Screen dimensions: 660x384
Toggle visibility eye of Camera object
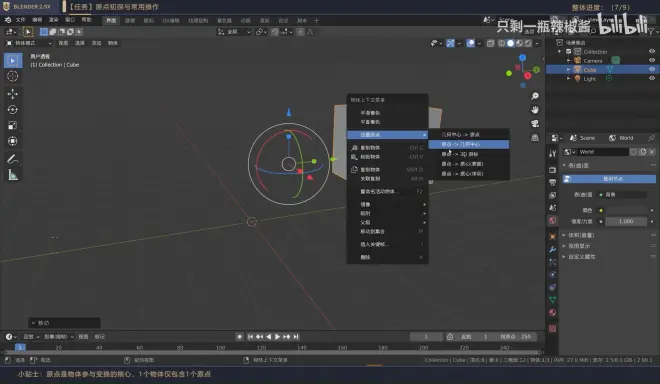pyautogui.click(x=652, y=60)
